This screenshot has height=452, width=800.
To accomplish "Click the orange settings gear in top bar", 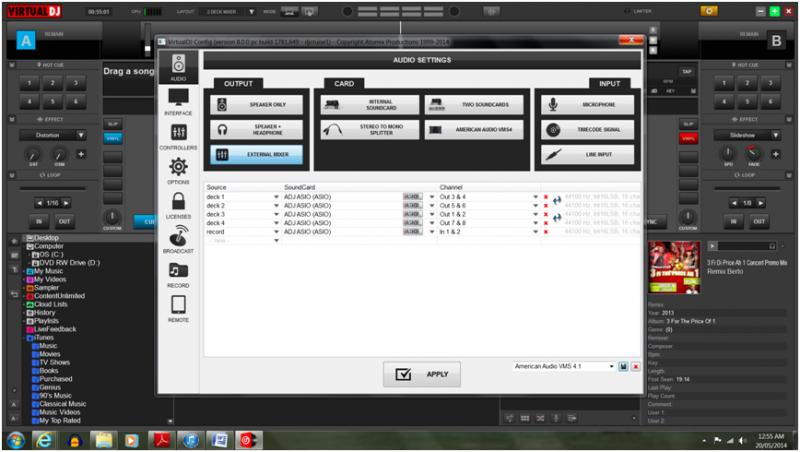I will point(709,11).
